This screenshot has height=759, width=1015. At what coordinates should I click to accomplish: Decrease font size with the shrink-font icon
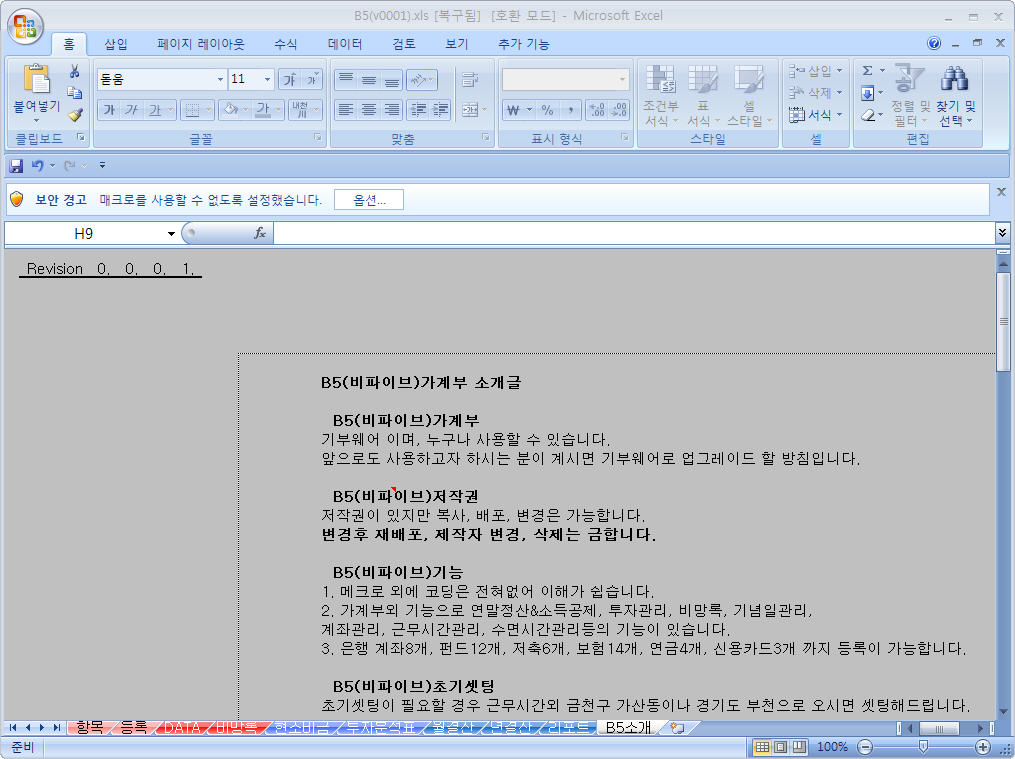coord(311,79)
